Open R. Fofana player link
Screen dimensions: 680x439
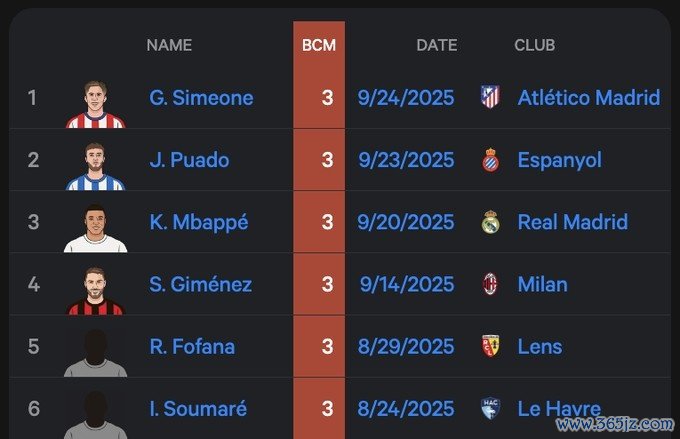pyautogui.click(x=192, y=347)
